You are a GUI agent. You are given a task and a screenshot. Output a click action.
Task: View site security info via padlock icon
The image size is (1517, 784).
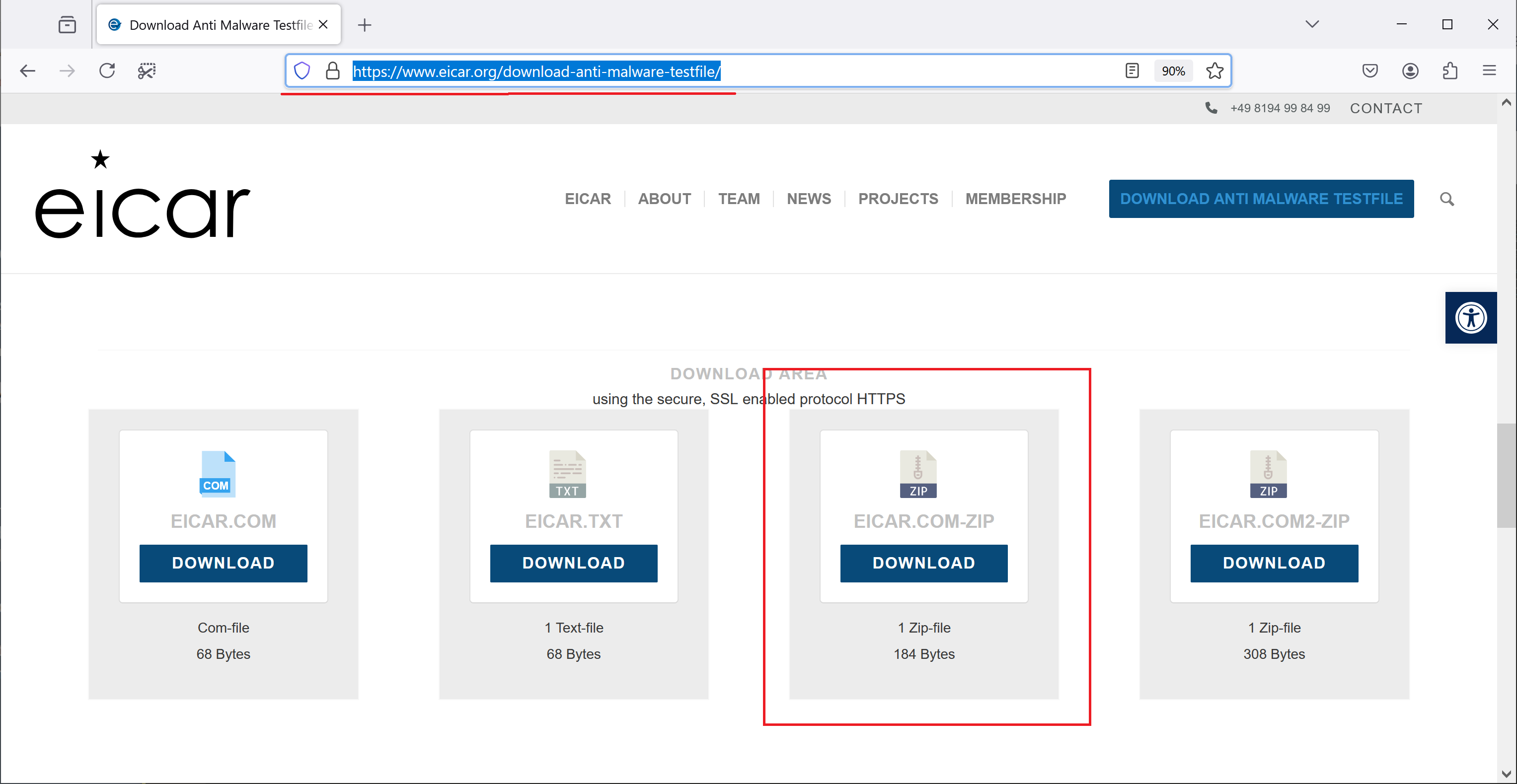point(333,71)
